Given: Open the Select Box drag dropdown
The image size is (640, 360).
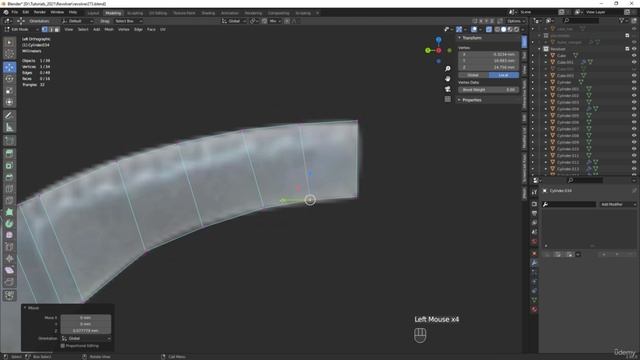Looking at the screenshot, I should pyautogui.click(x=128, y=21).
